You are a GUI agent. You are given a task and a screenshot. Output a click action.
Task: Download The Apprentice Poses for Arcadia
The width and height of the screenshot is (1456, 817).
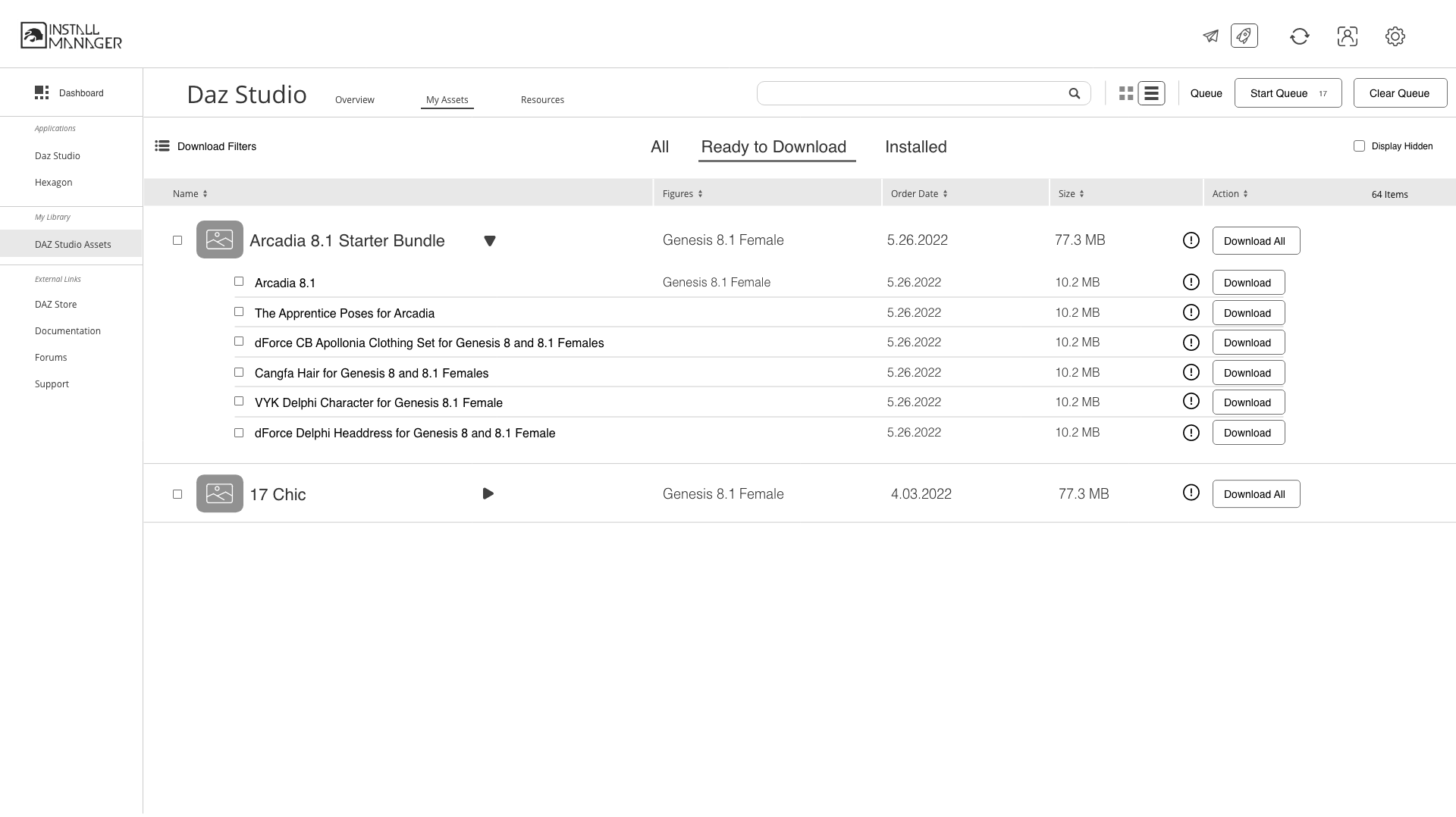tap(1248, 313)
